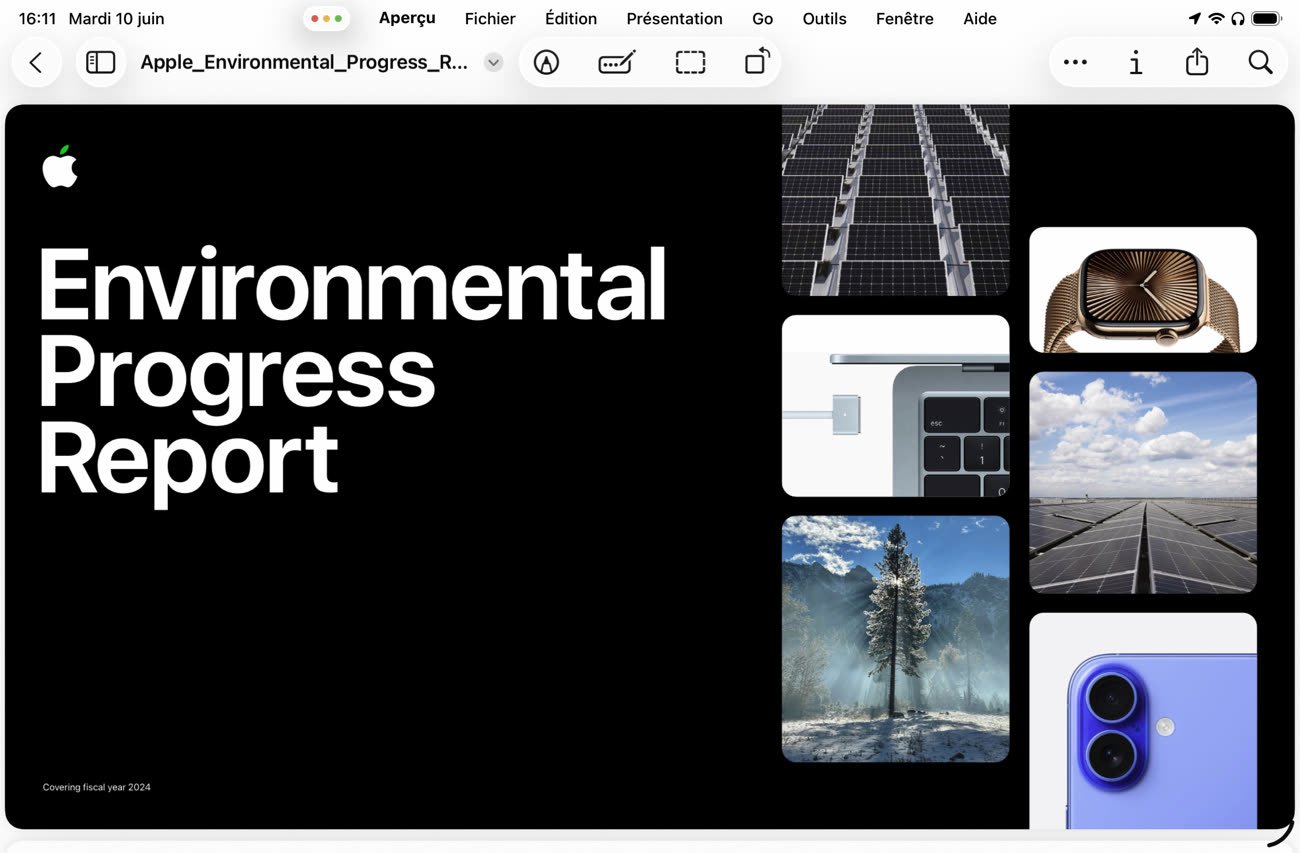Click the 'Covering fiscal year 2024' text
Image resolution: width=1300 pixels, height=853 pixels.
point(97,788)
